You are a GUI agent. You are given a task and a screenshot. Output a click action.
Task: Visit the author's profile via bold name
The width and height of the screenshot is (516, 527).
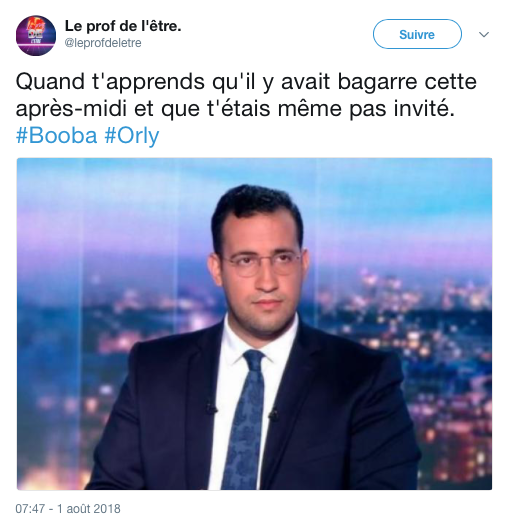(123, 26)
